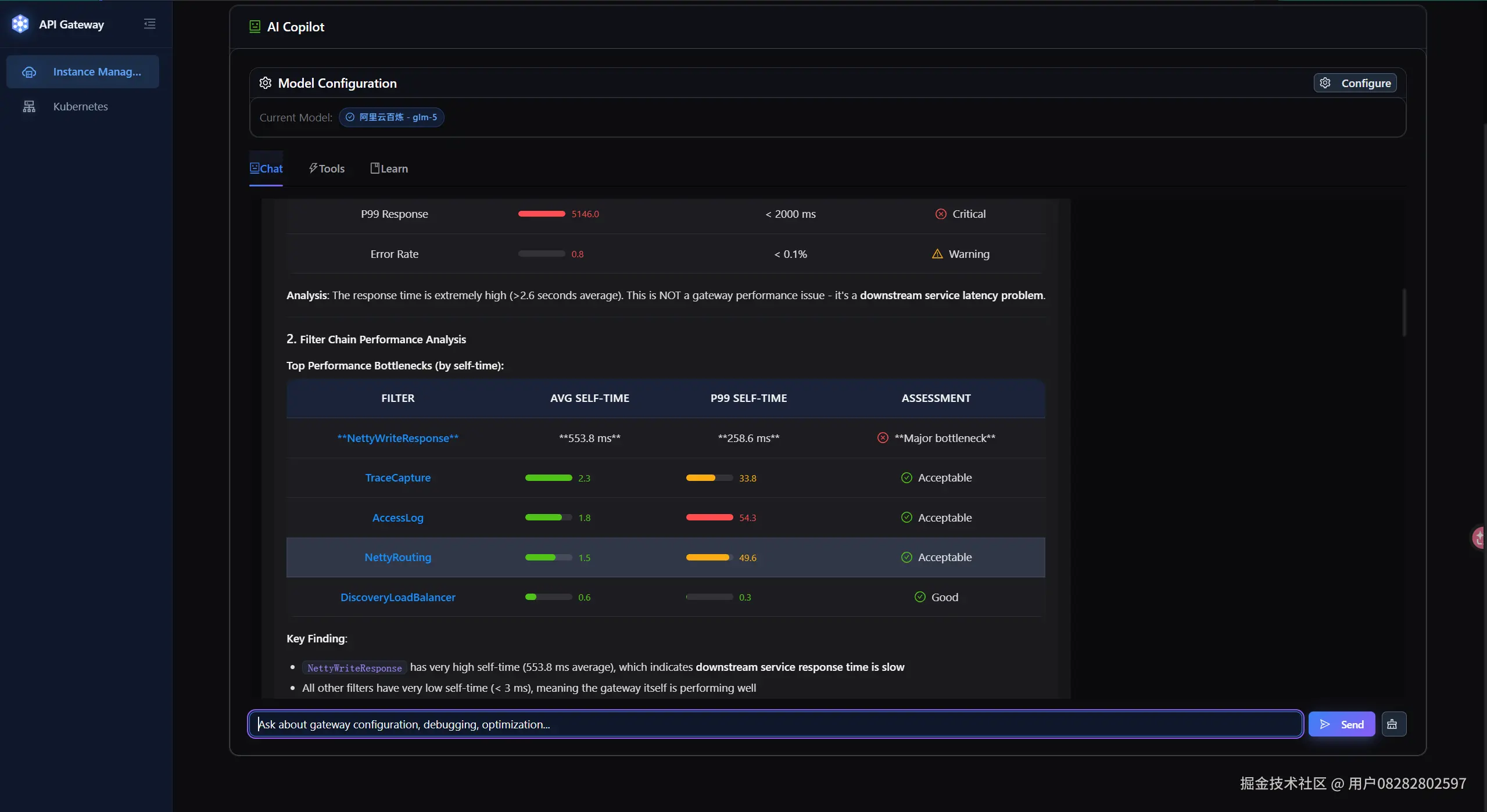
Task: Open the AccessLog filter link
Action: point(398,518)
